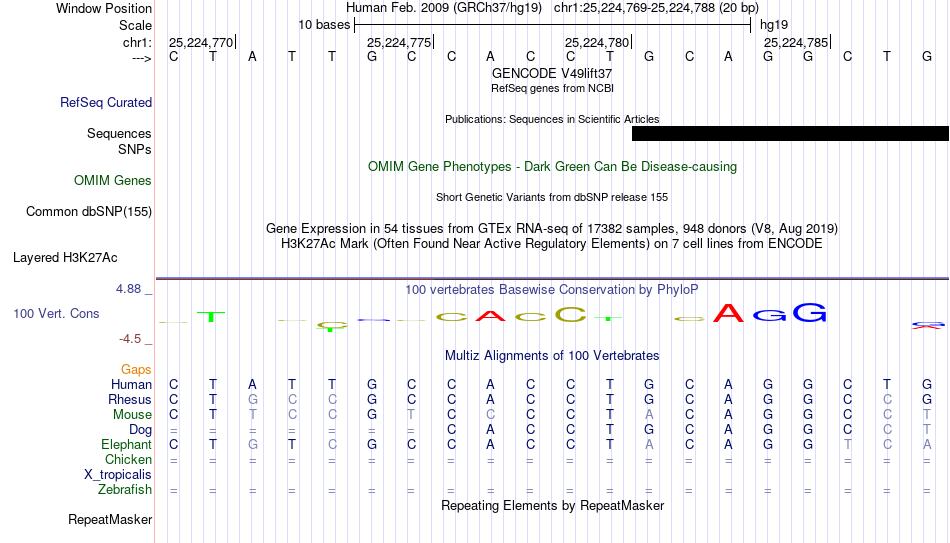
Task: Click the 10 bases scale bar
Action: (553, 25)
